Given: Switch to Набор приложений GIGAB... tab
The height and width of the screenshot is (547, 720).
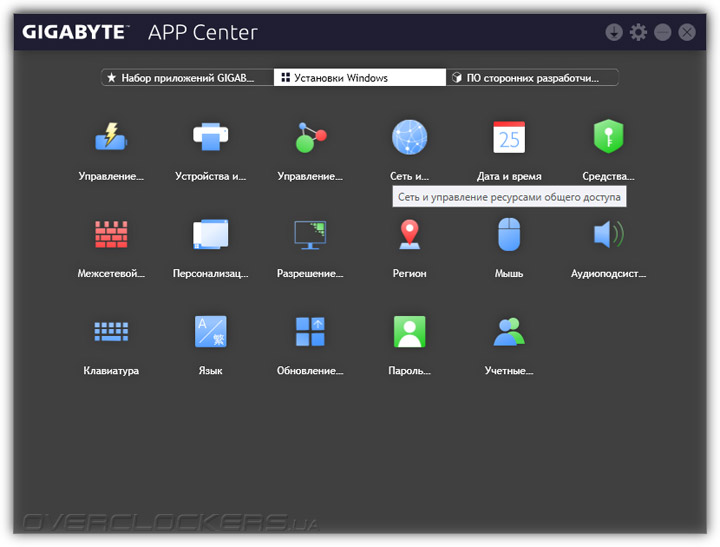Looking at the screenshot, I should [187, 78].
